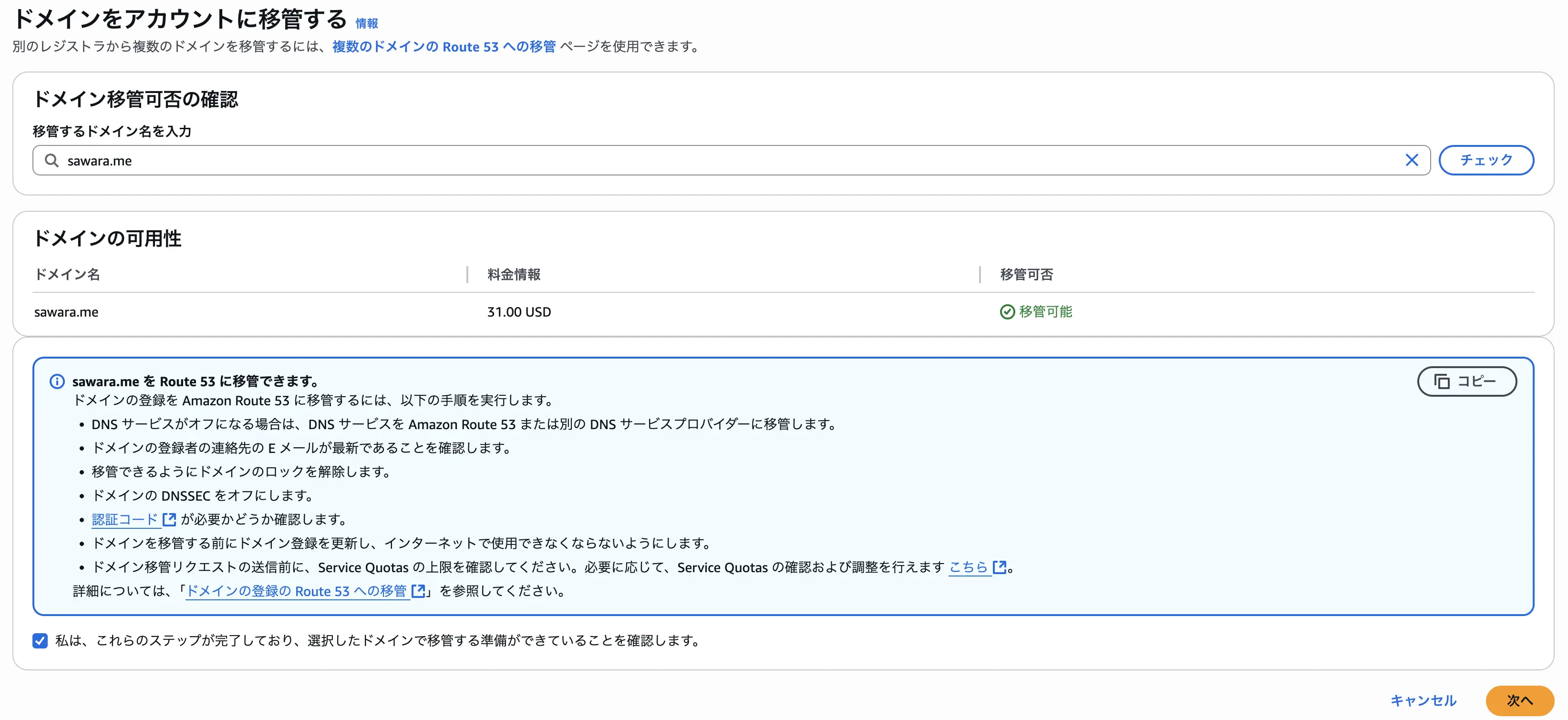The image size is (1568, 720).
Task: Click the search magnifier icon in domain field
Action: coord(52,160)
